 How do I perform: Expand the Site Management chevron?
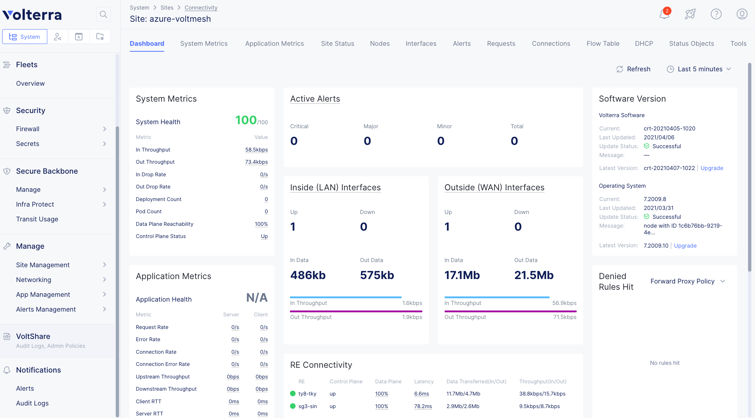(104, 265)
